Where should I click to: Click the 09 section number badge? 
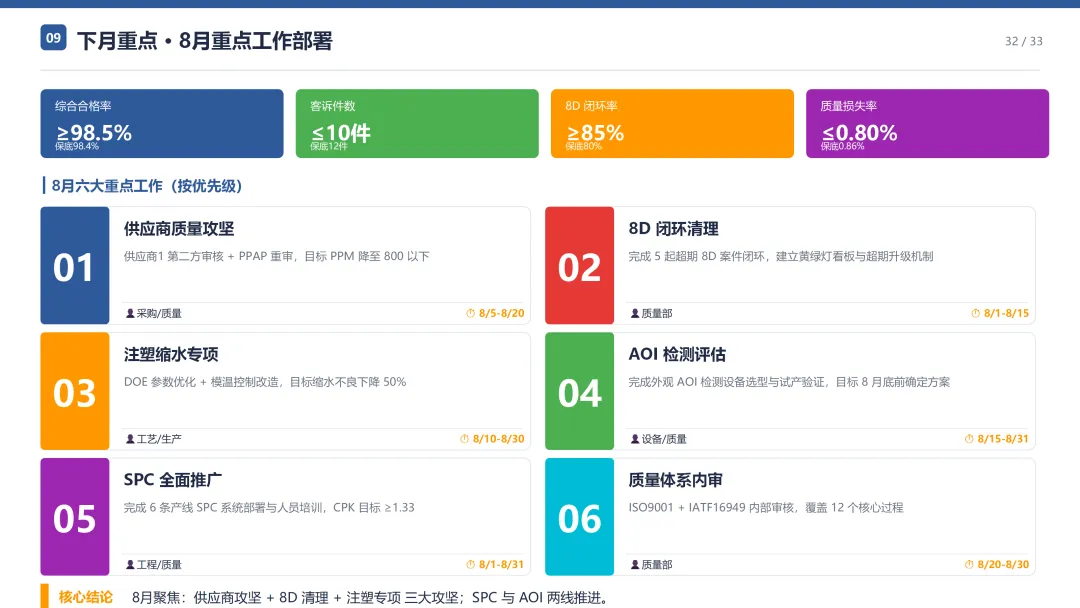pos(53,38)
